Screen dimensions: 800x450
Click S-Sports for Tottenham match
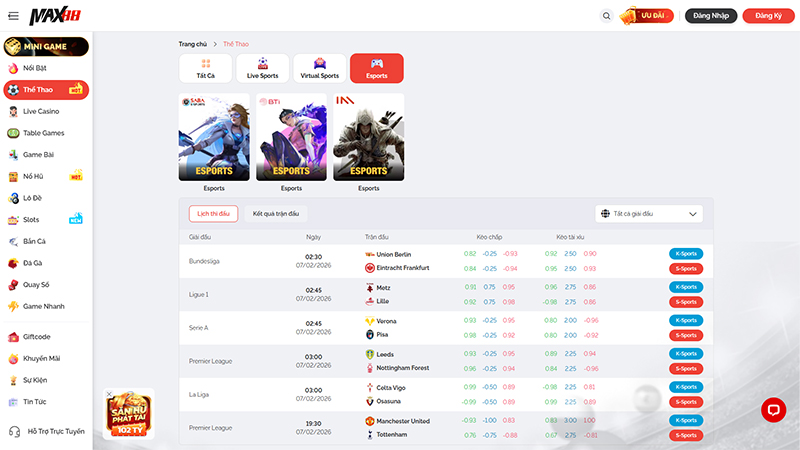[x=686, y=436]
